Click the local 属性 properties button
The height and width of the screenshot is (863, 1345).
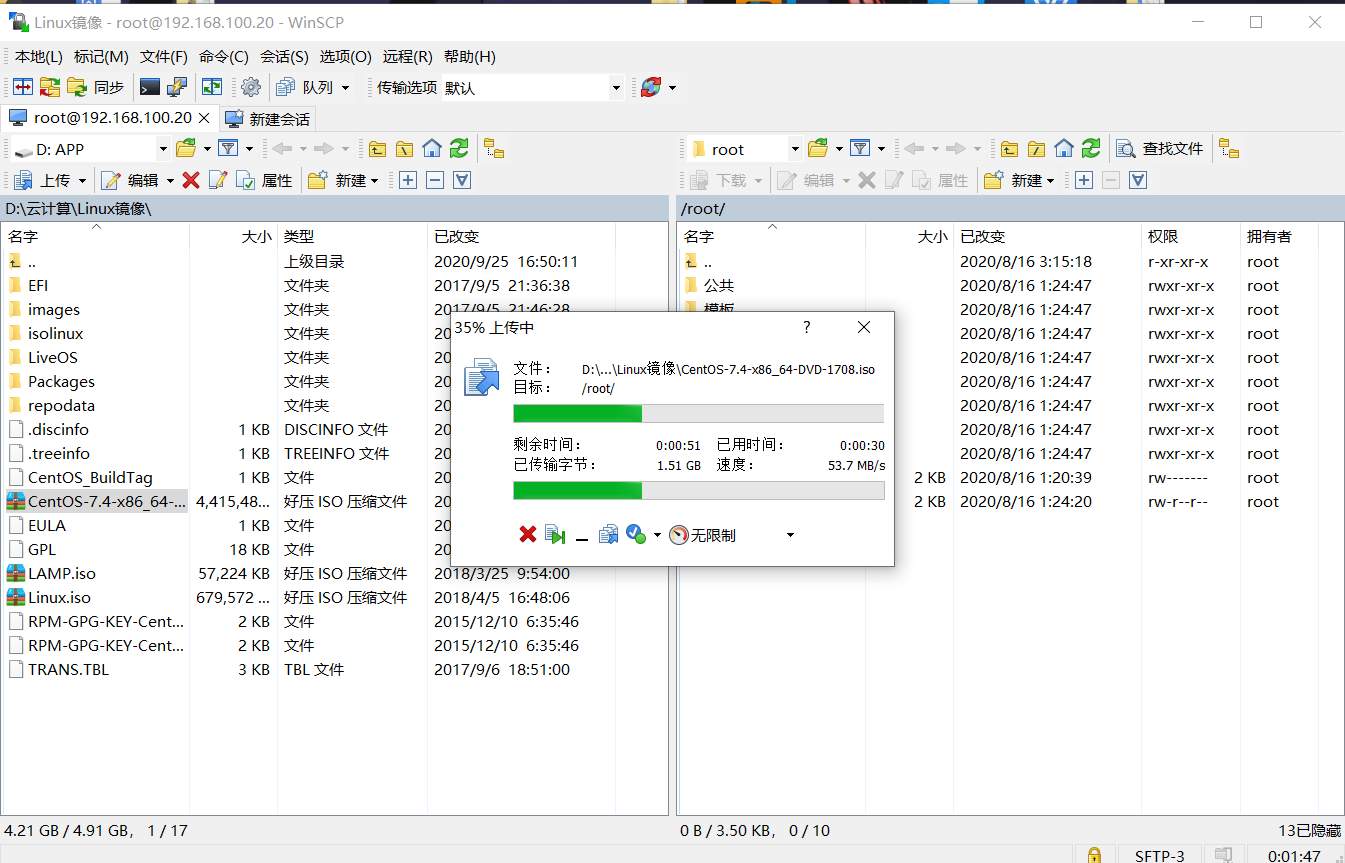[265, 180]
